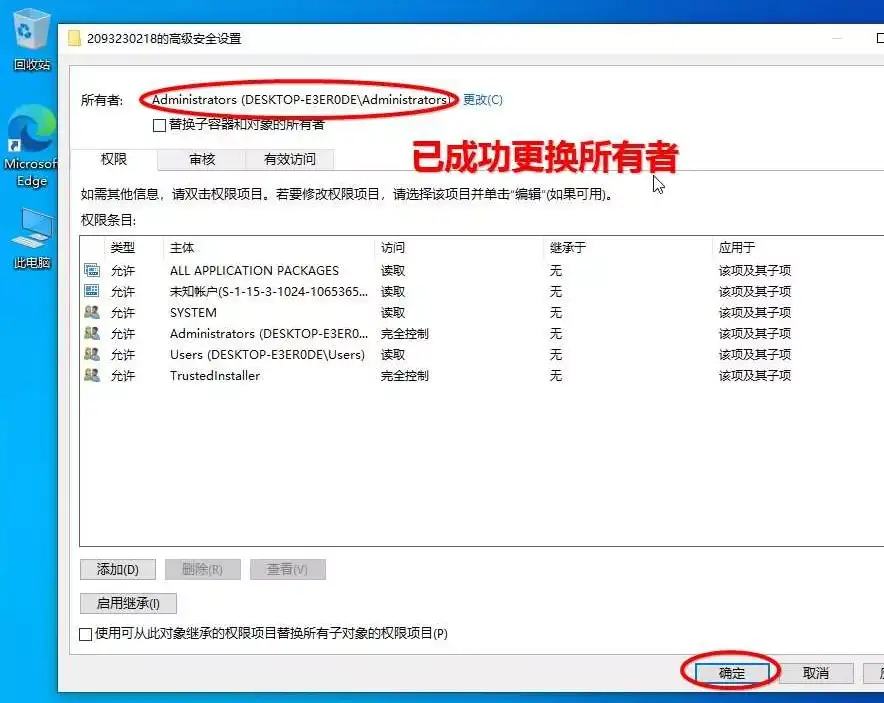Sort by the 主体 column header
Screen dimensions: 884x703
click(x=182, y=247)
